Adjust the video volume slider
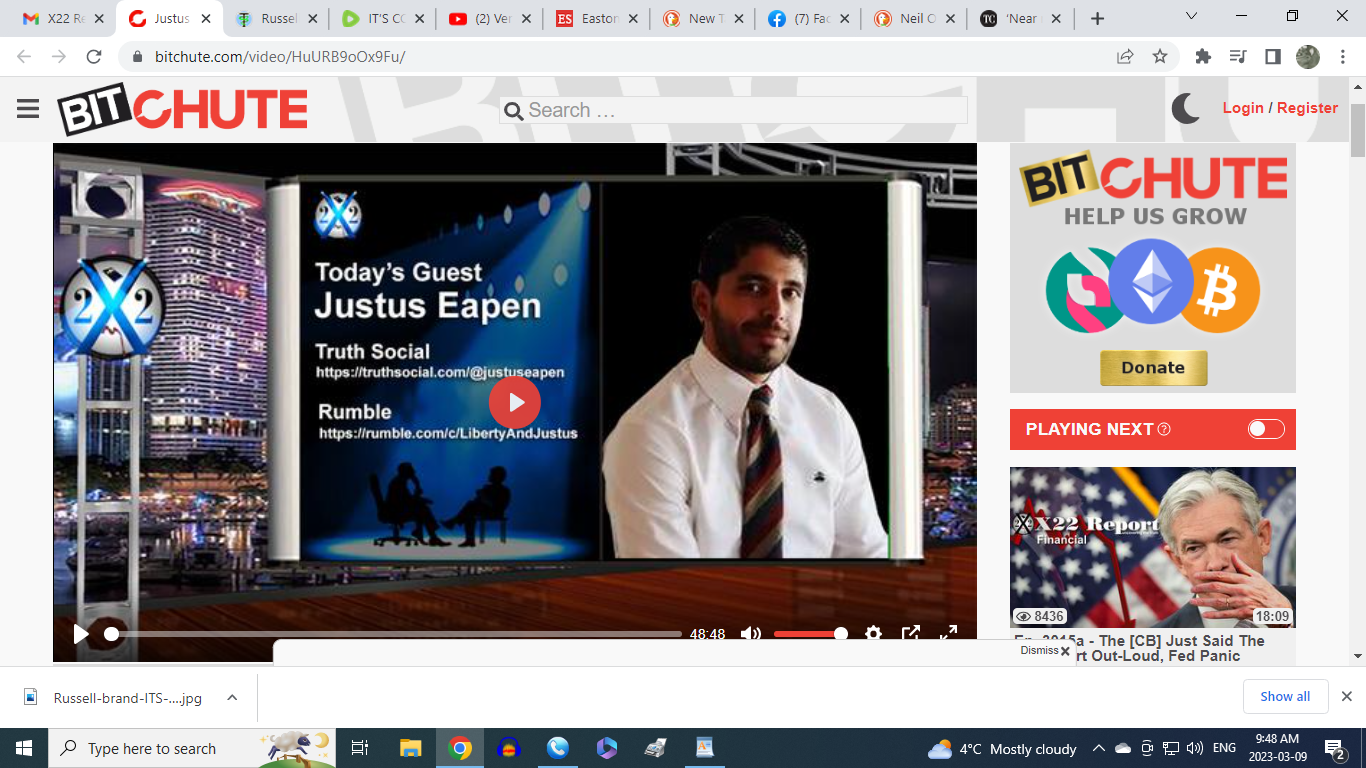 point(810,634)
